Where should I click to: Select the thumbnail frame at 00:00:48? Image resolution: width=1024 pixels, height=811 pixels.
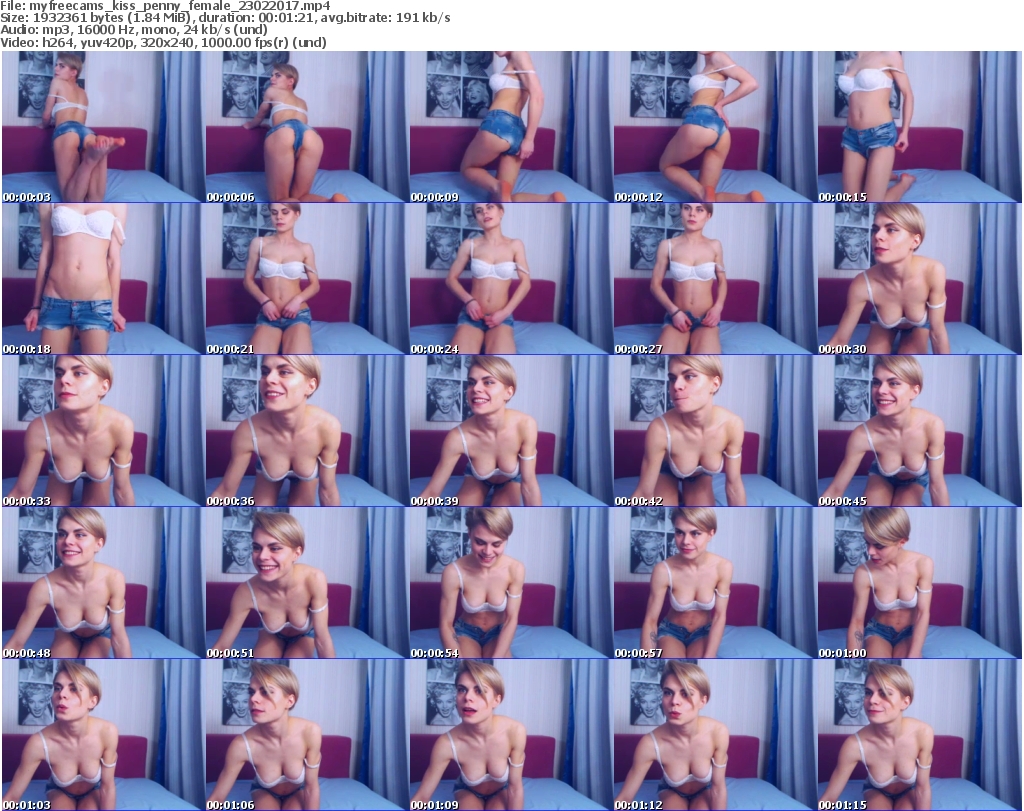coord(102,583)
